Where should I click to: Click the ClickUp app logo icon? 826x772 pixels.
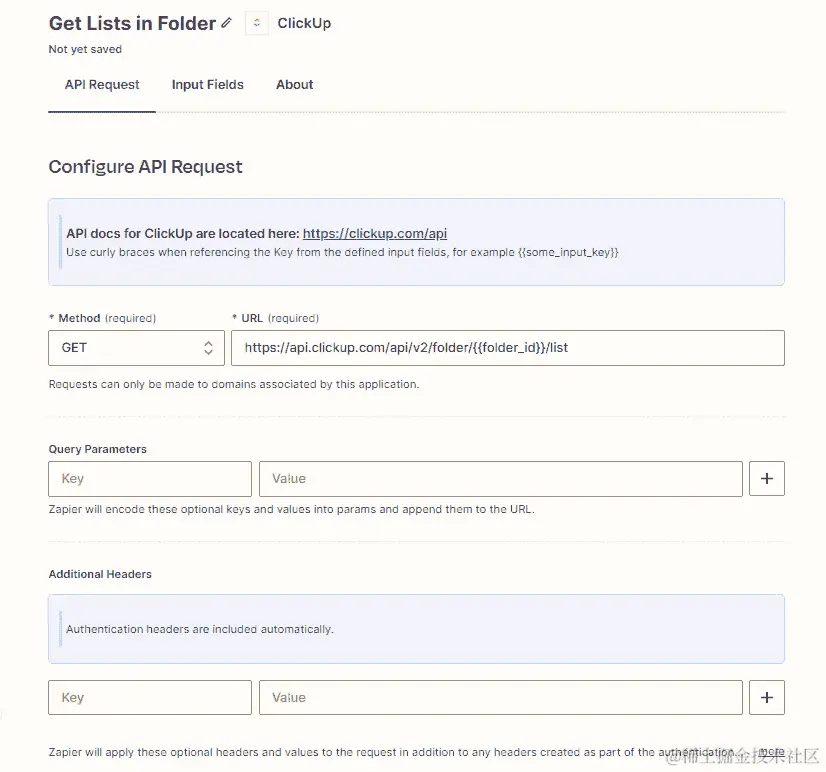[x=257, y=23]
